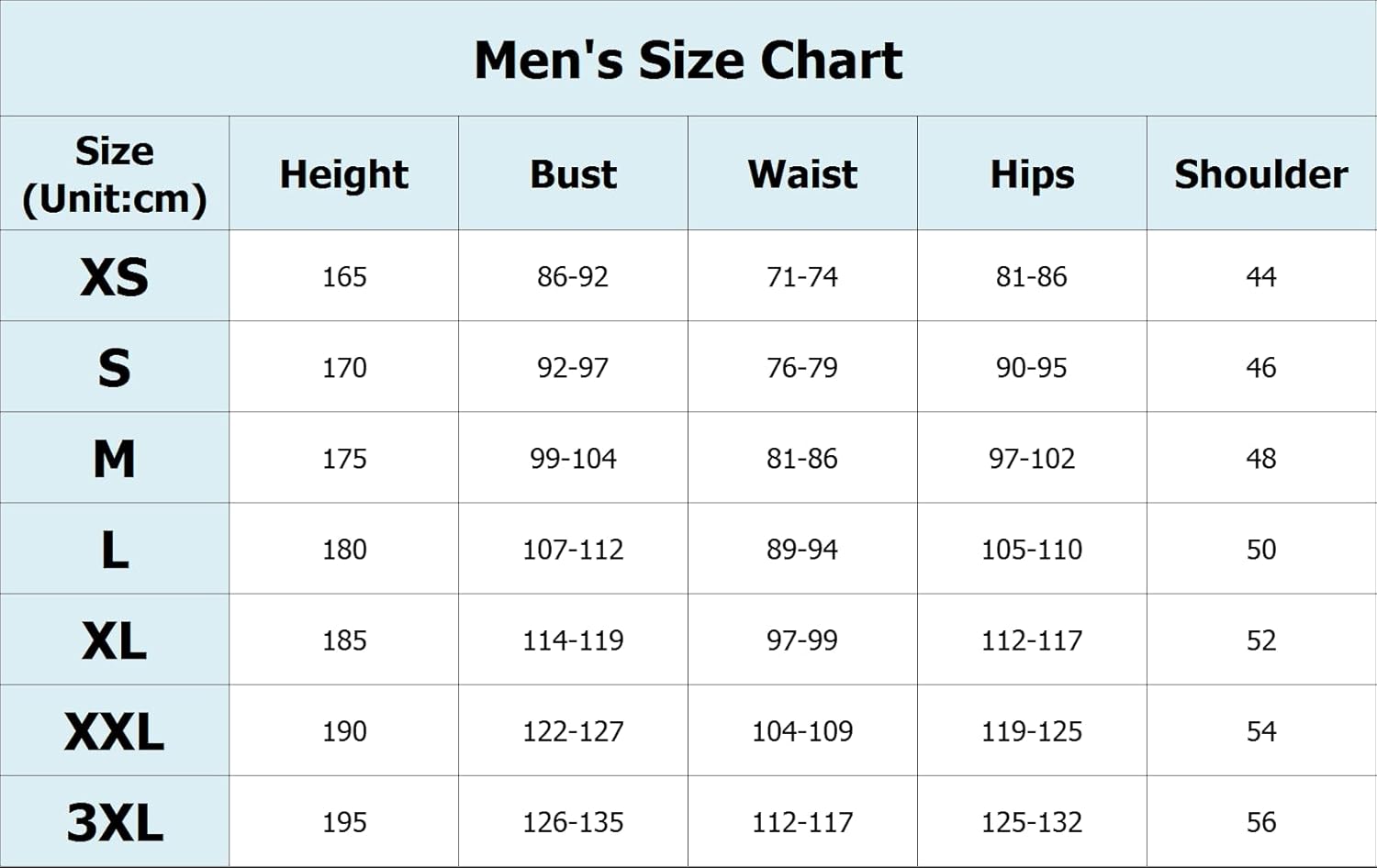Select the M size row label
1377x868 pixels.
pos(115,458)
